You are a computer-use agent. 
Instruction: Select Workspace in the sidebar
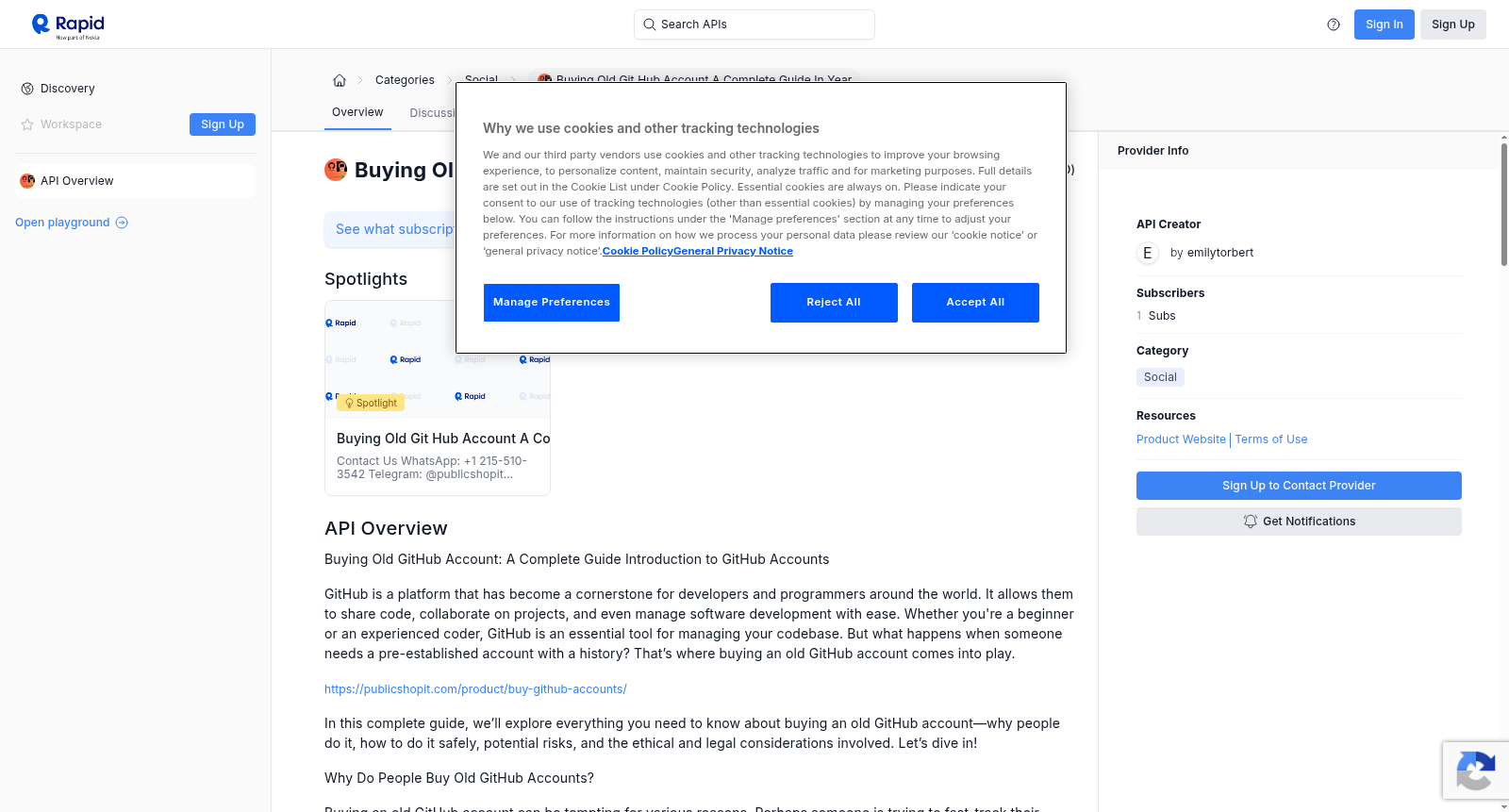71,124
